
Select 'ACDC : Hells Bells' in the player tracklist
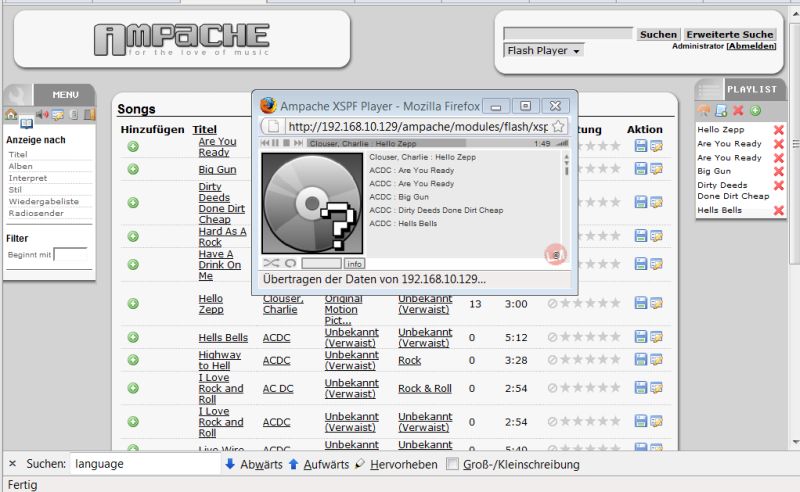click(x=403, y=224)
